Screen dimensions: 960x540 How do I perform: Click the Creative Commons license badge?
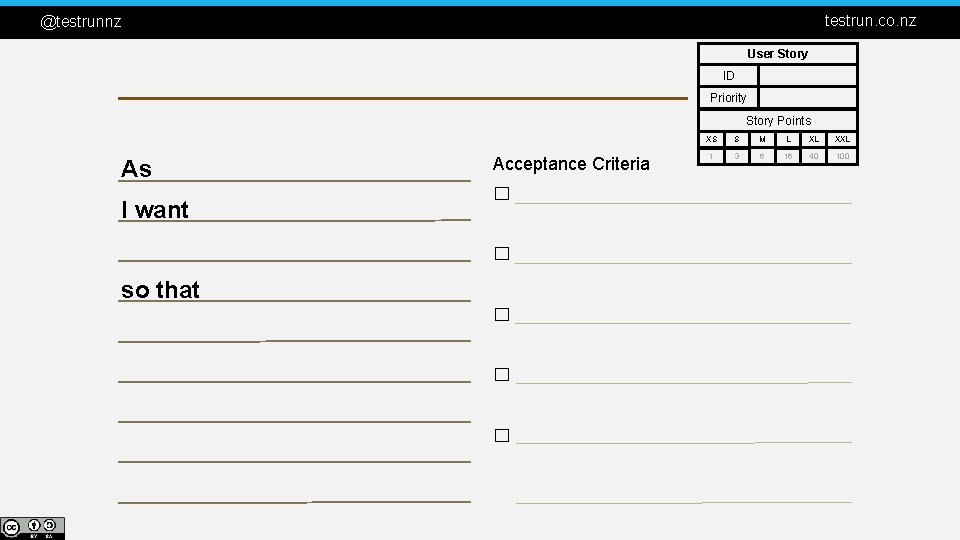coord(32,528)
